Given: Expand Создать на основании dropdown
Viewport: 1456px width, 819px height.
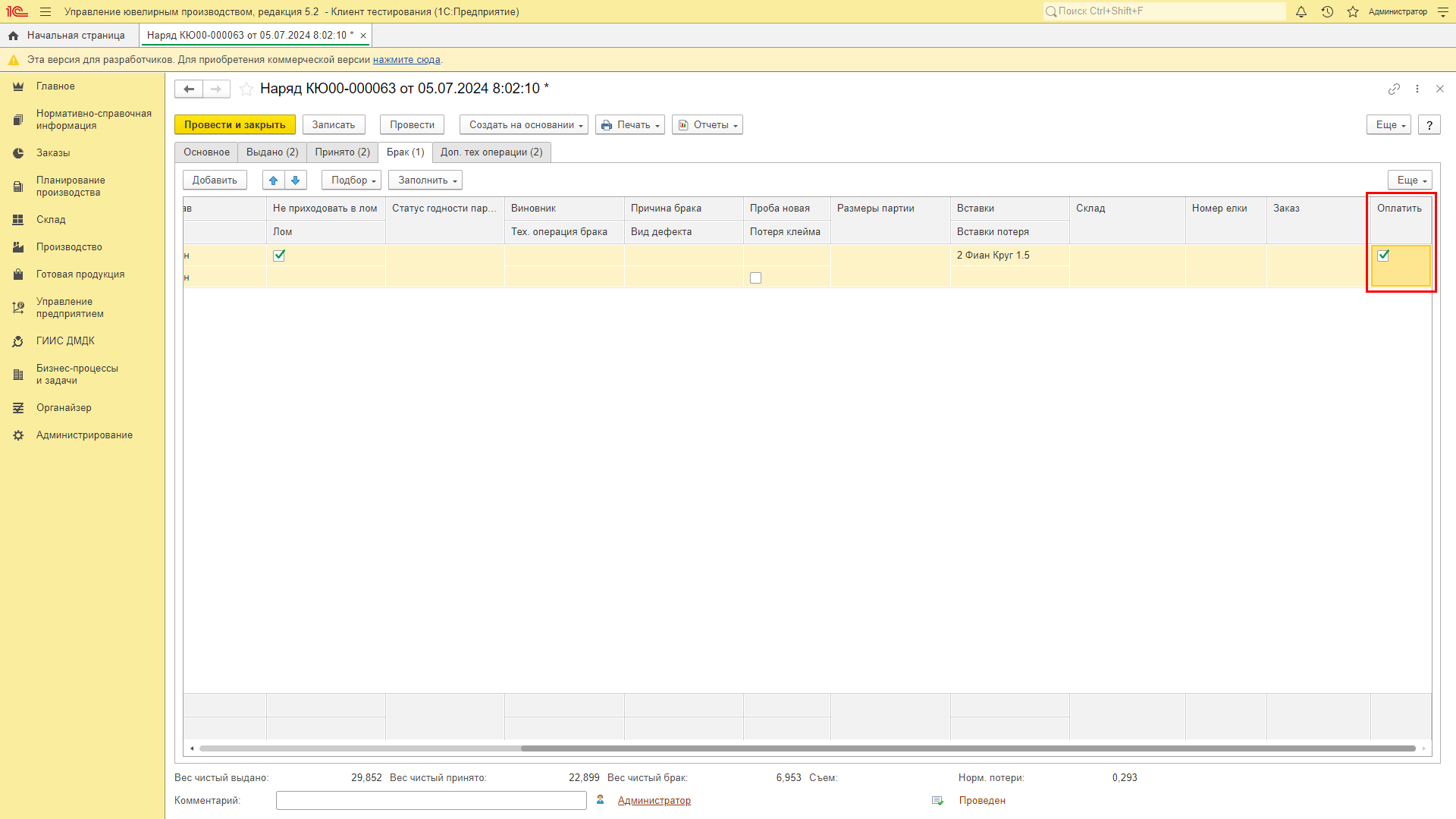Looking at the screenshot, I should (524, 125).
